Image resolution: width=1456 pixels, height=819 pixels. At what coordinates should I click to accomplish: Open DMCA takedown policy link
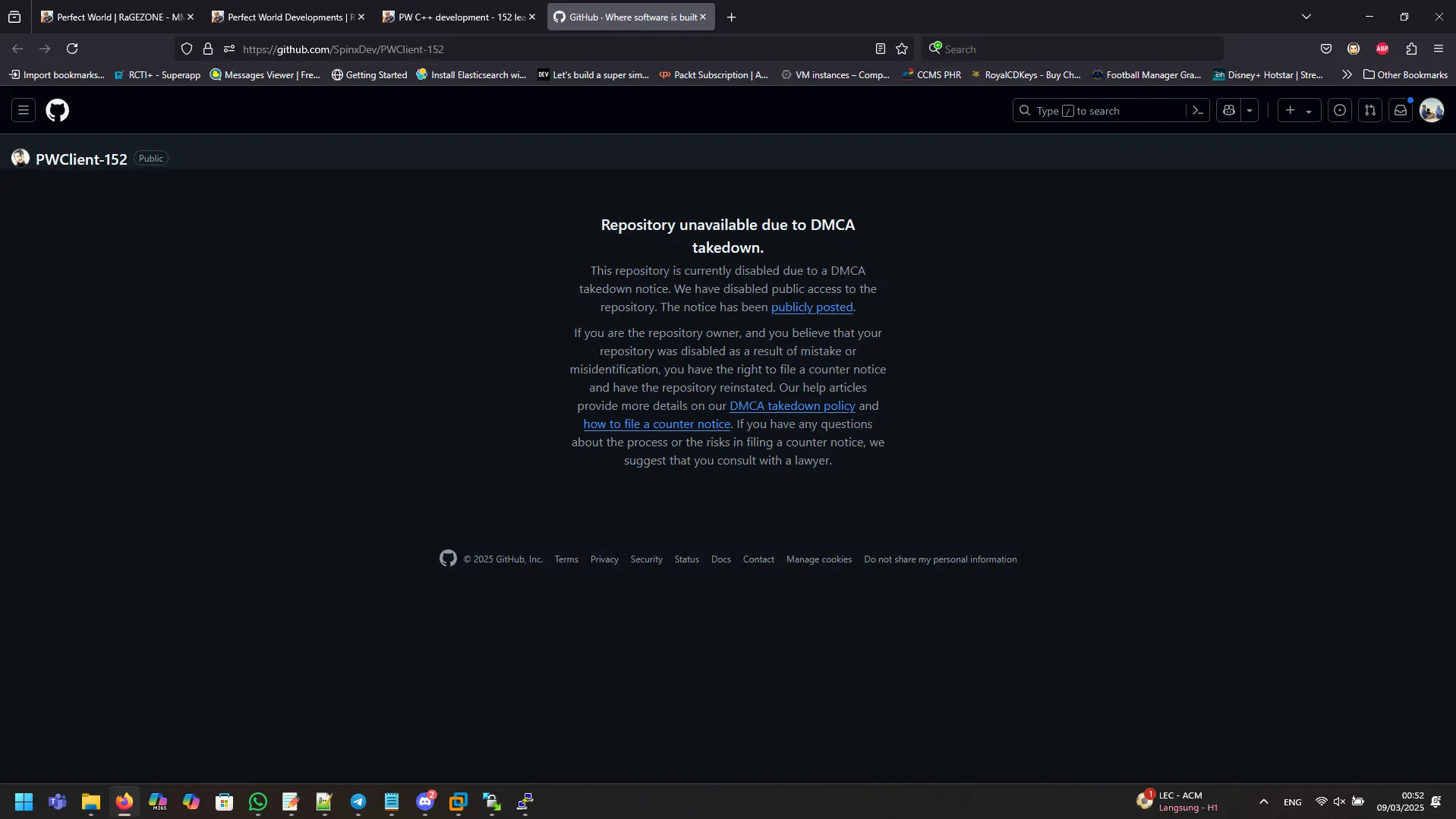[793, 406]
